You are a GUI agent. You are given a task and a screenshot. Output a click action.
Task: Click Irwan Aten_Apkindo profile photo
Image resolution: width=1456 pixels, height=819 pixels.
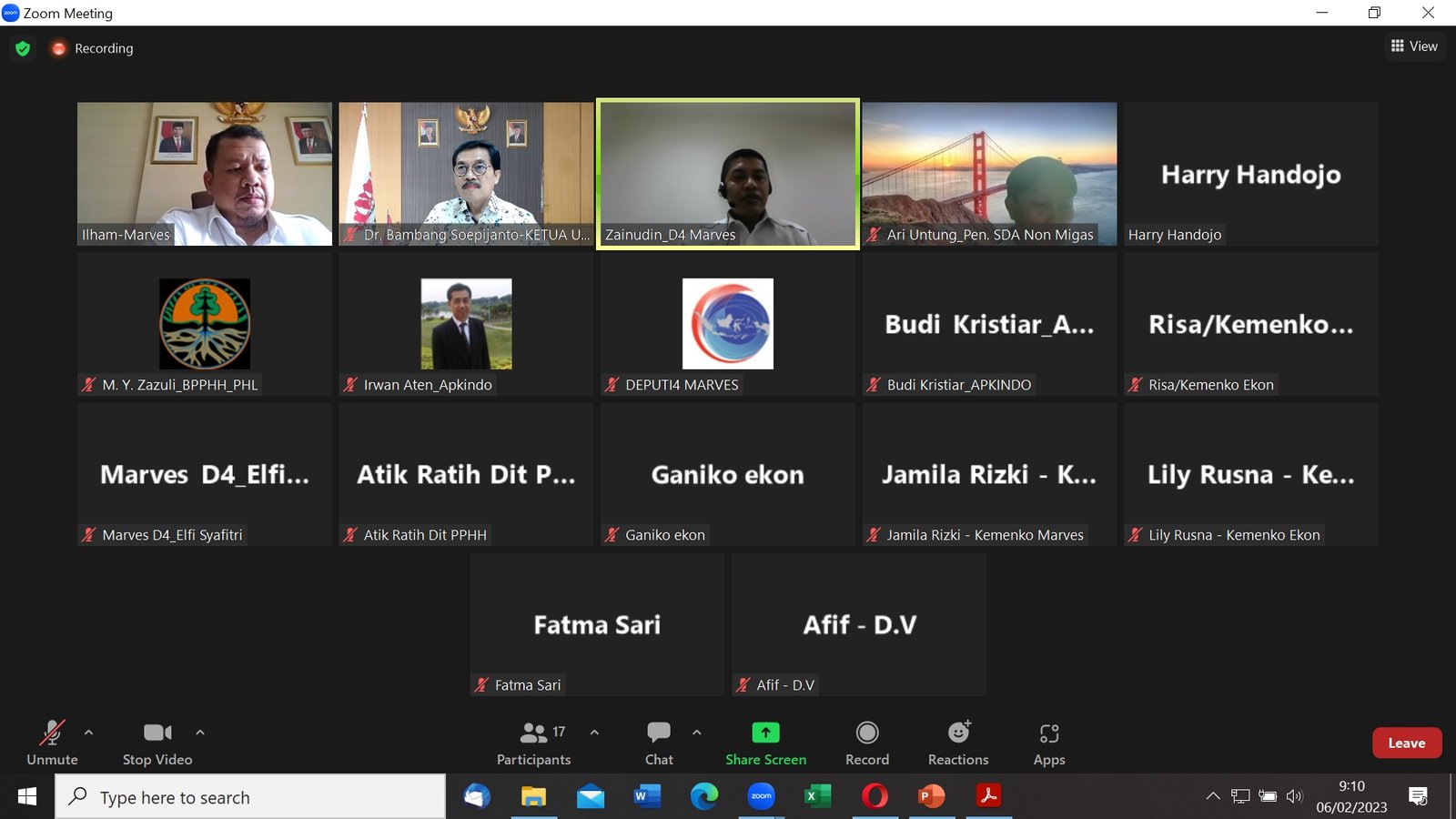466,324
